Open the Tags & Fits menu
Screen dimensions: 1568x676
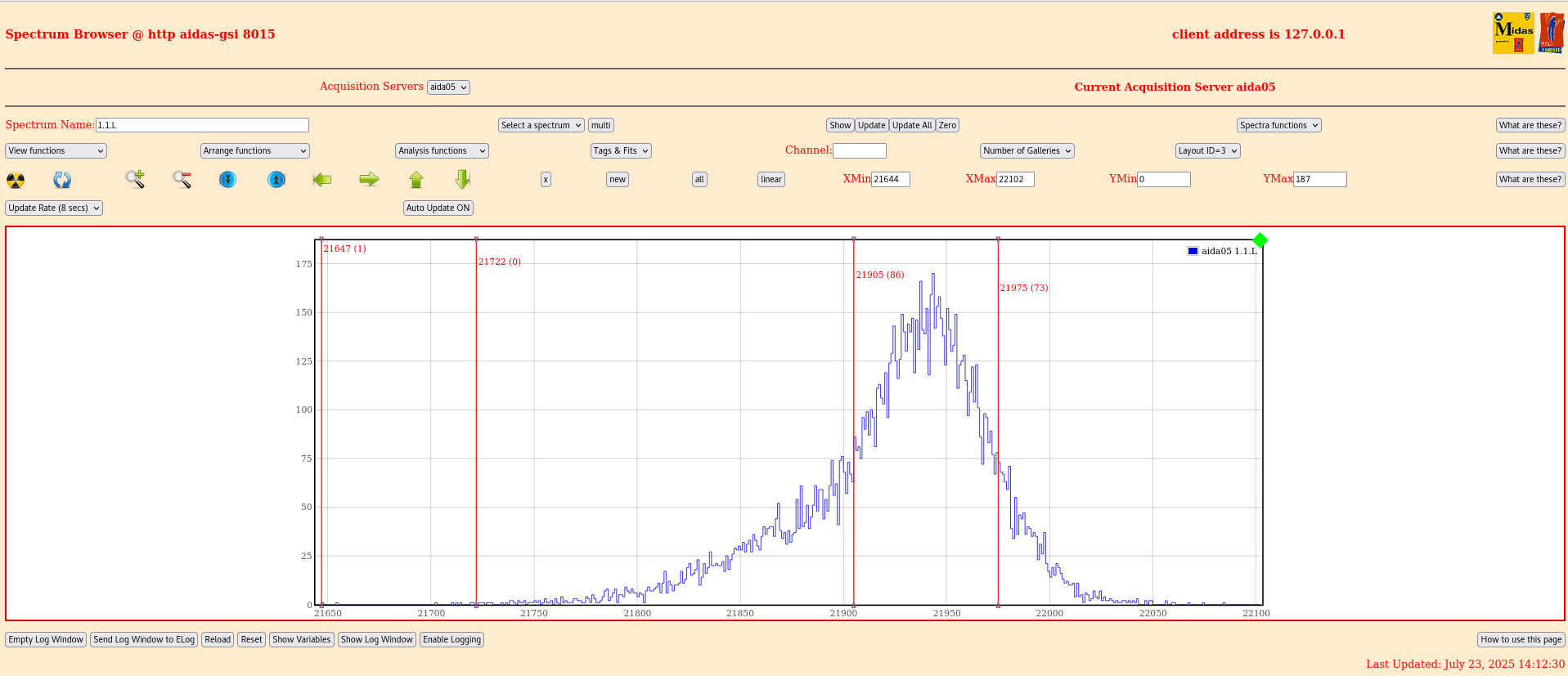tap(621, 150)
